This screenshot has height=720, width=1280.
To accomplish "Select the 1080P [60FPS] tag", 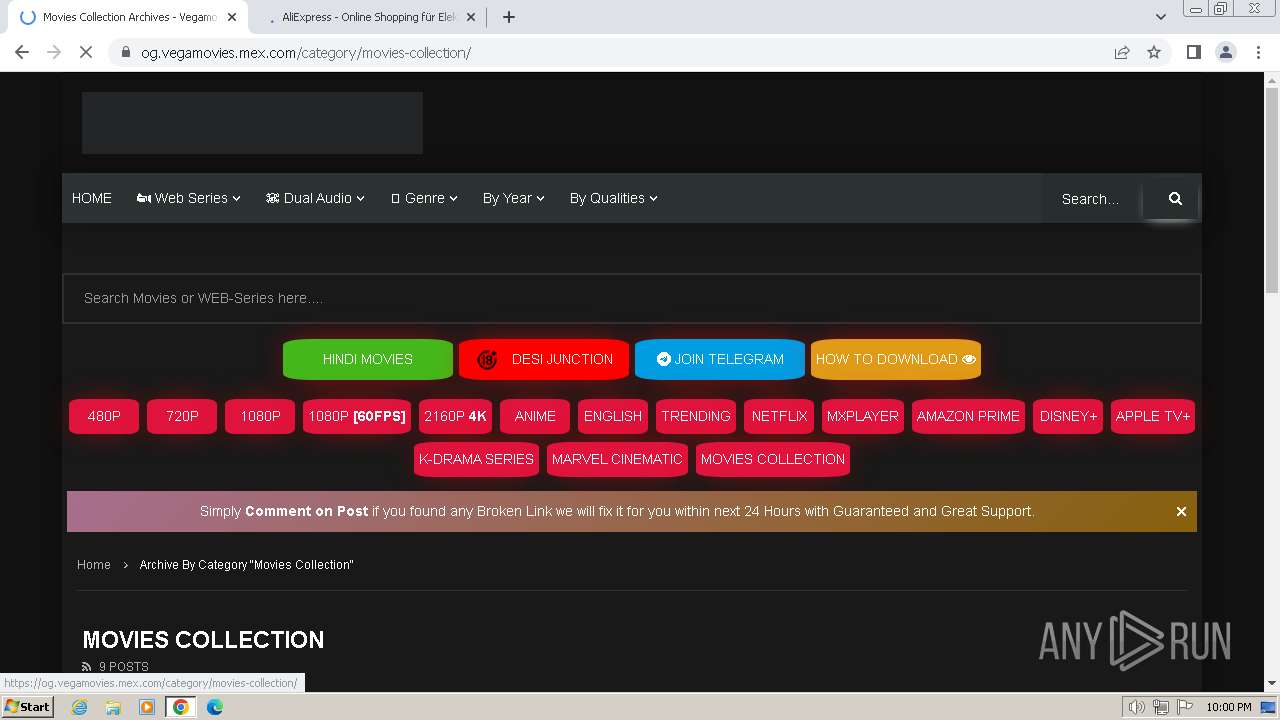I will point(357,416).
